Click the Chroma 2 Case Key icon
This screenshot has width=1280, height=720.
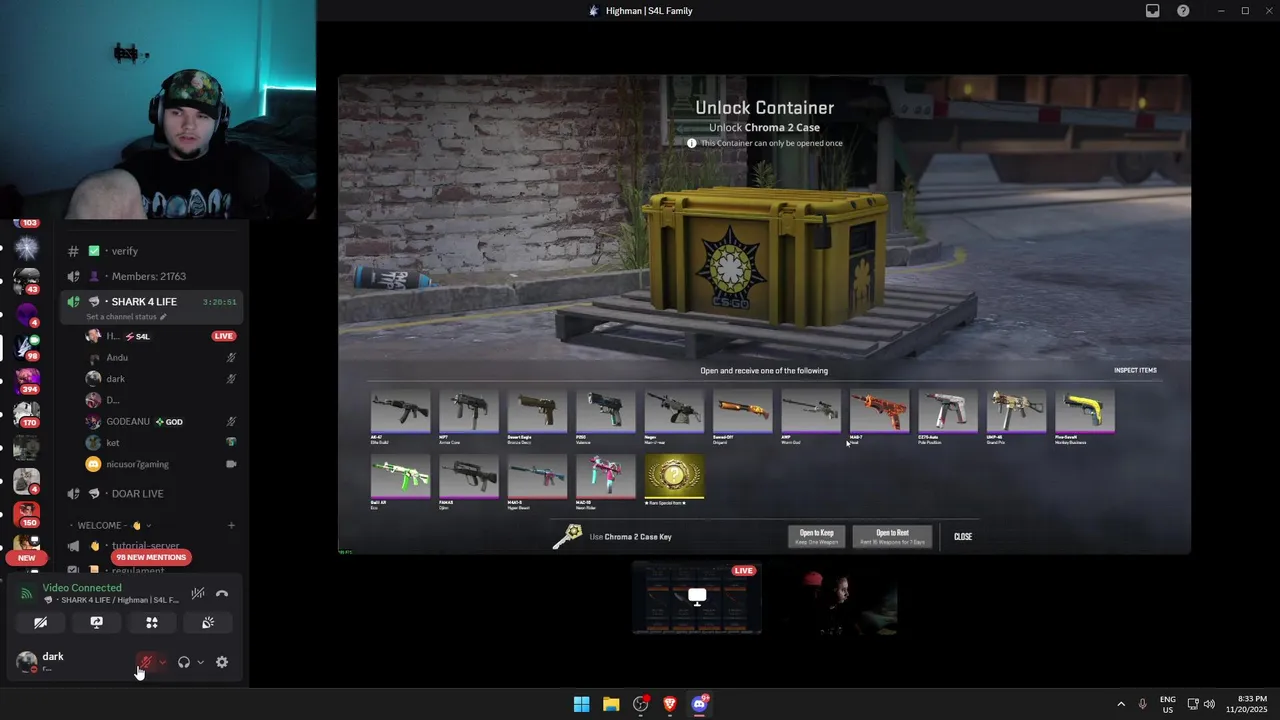(x=567, y=536)
